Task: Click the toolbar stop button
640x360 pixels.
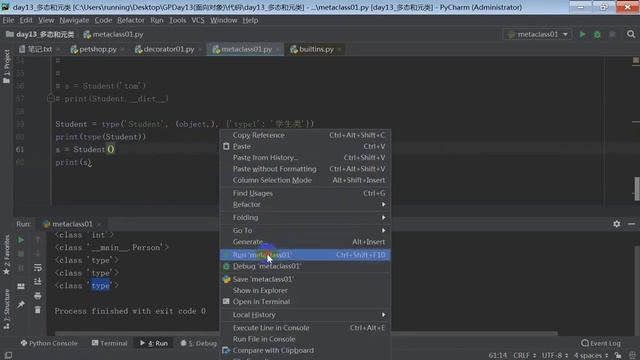Action: point(612,35)
